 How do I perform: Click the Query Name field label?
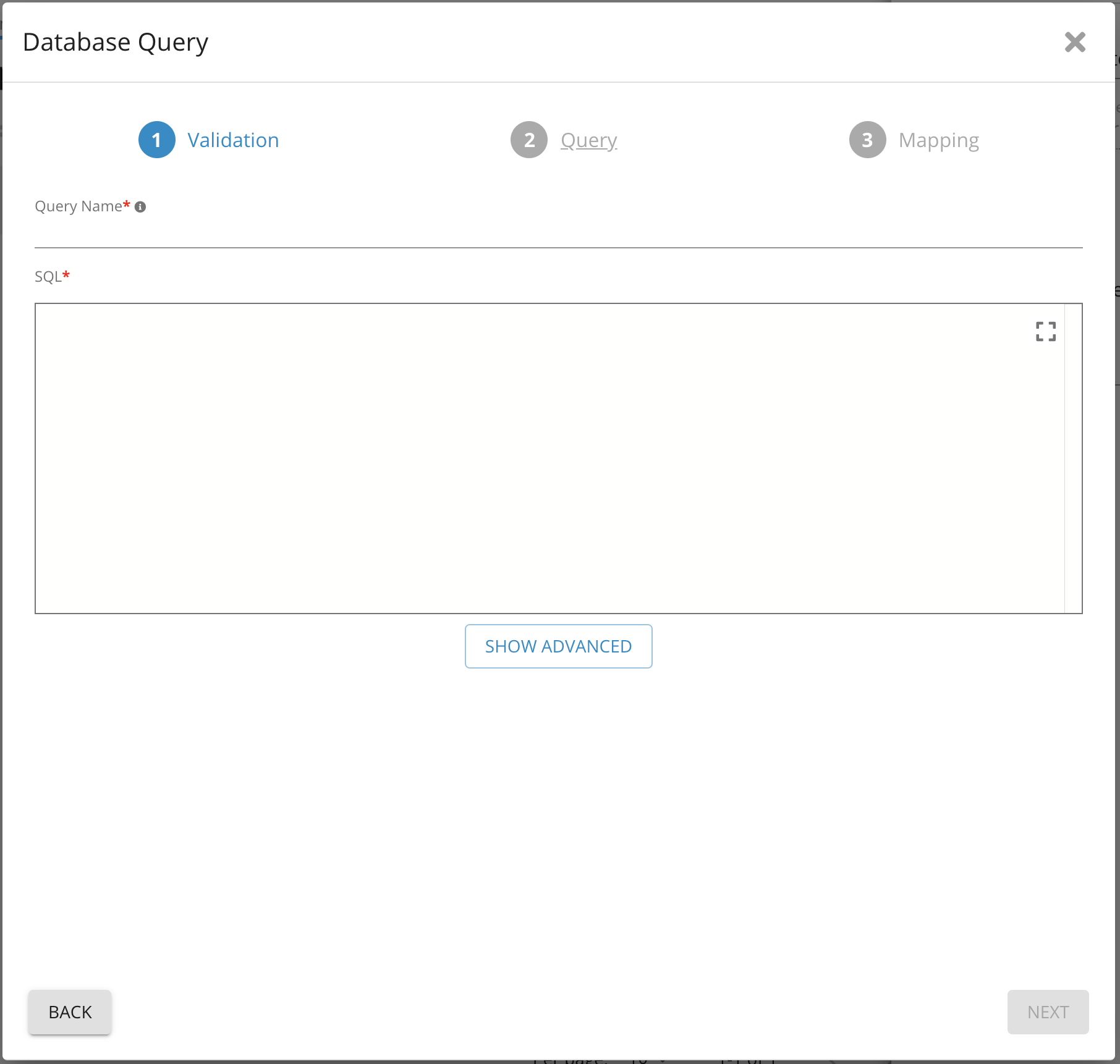click(78, 206)
